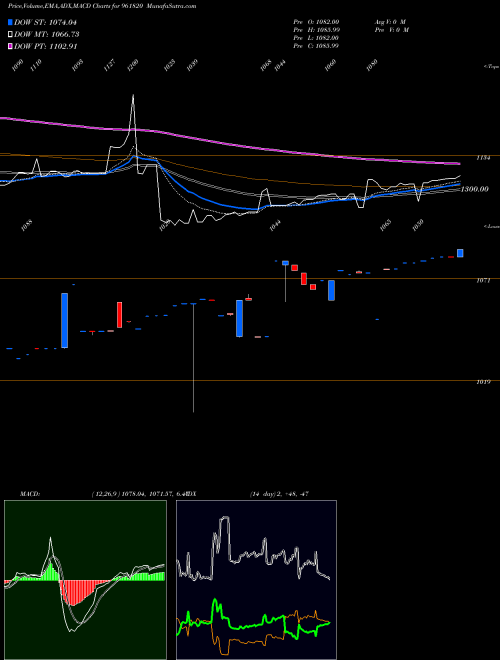Click the 1300.00 axis label
The width and height of the screenshot is (500, 660).
pyautogui.click(x=474, y=189)
